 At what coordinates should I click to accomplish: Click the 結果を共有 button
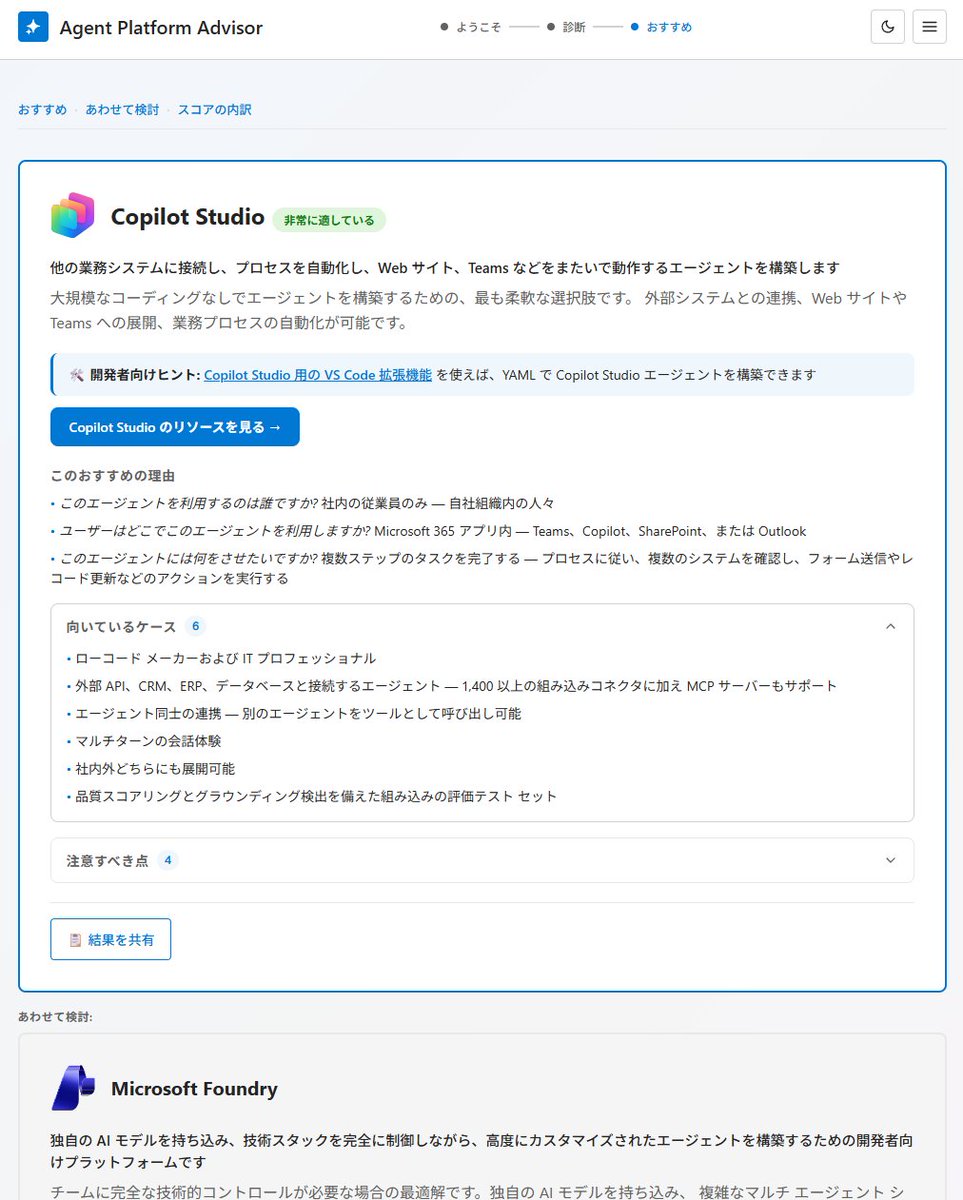click(110, 939)
